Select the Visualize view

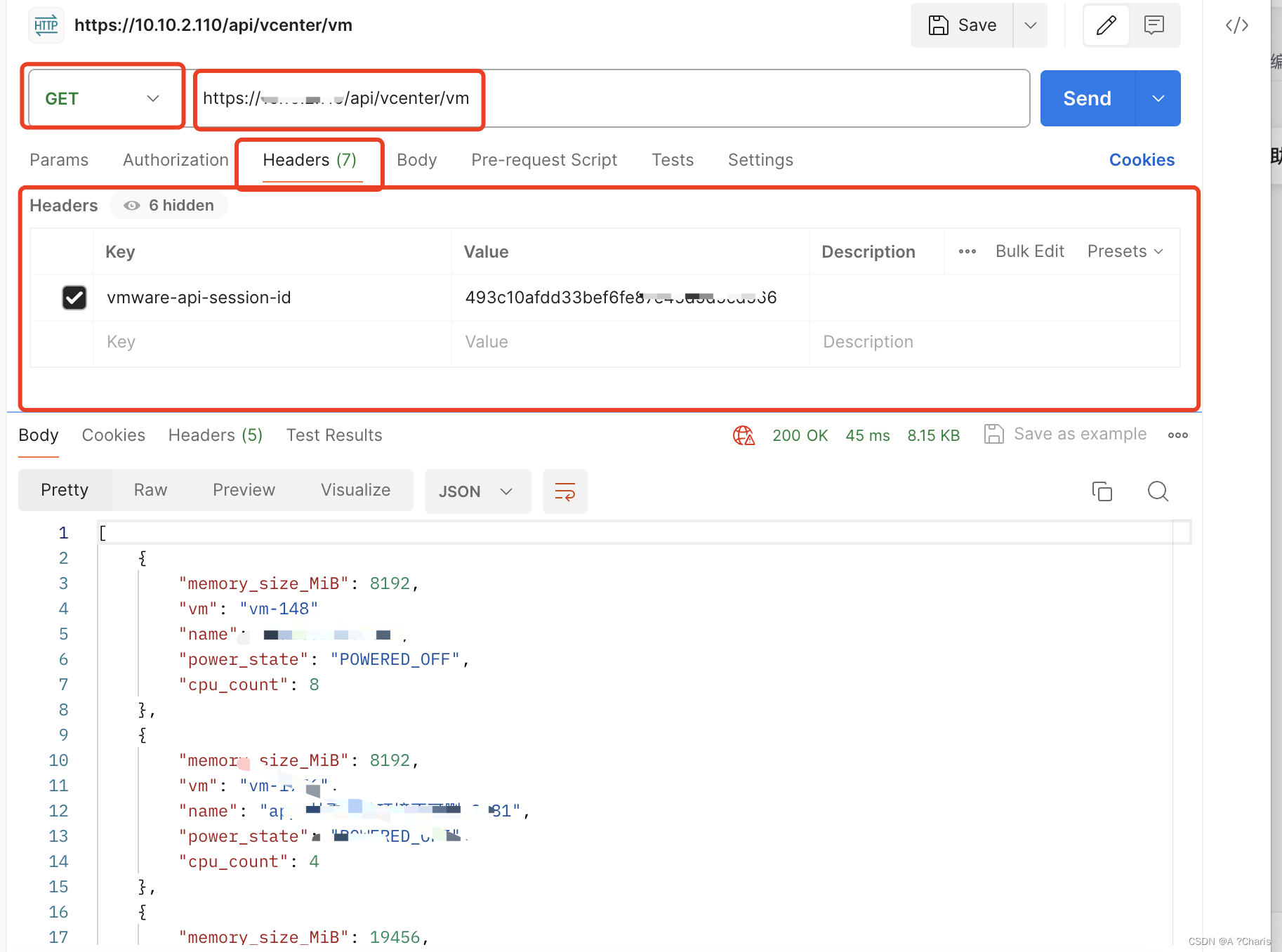coord(355,490)
